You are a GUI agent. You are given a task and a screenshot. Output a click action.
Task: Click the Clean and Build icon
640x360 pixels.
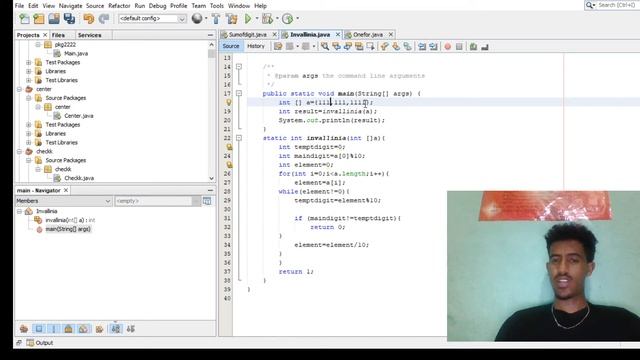(231, 19)
